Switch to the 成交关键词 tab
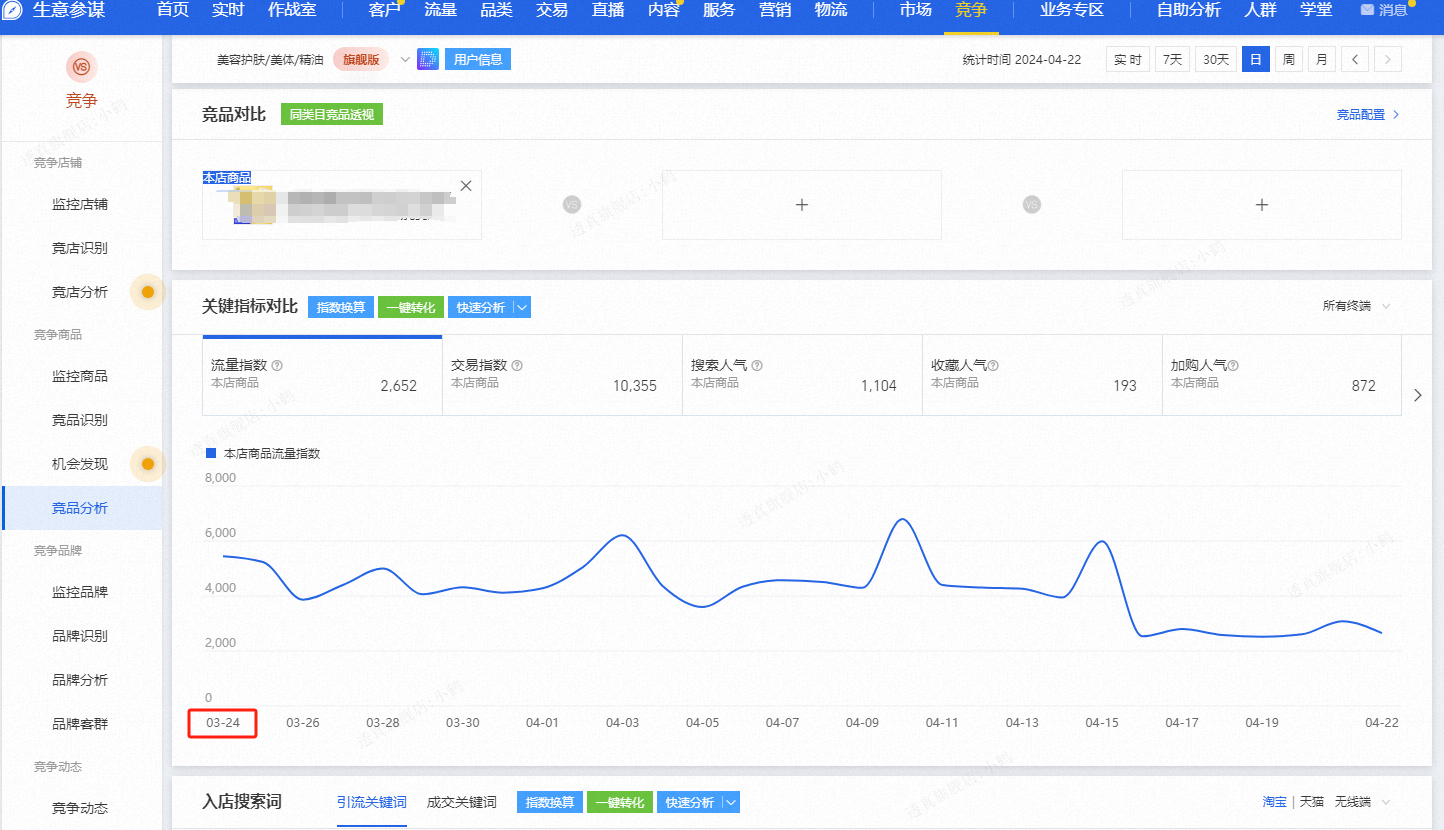1444x830 pixels. click(461, 802)
